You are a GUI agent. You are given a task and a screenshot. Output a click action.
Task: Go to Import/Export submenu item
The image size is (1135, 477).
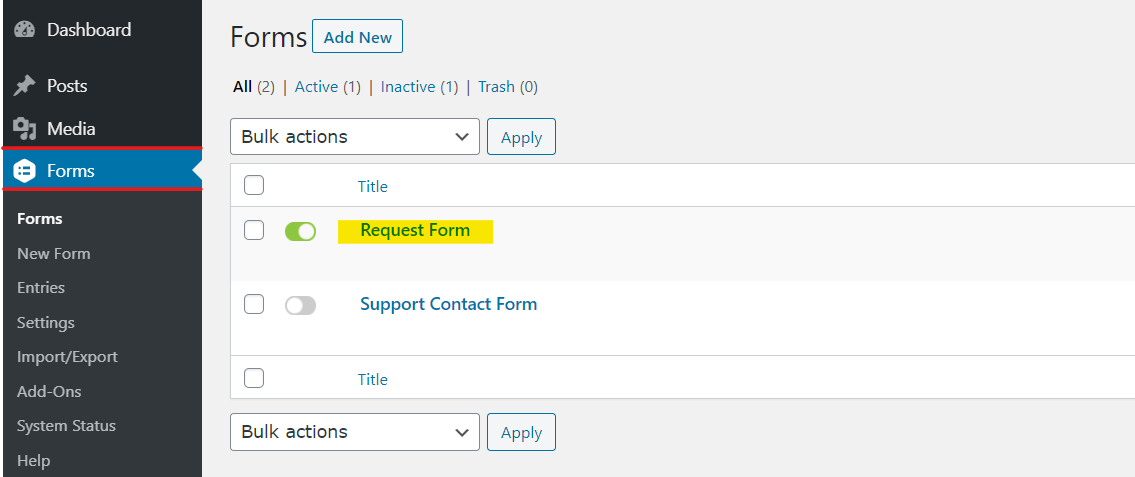[67, 357]
